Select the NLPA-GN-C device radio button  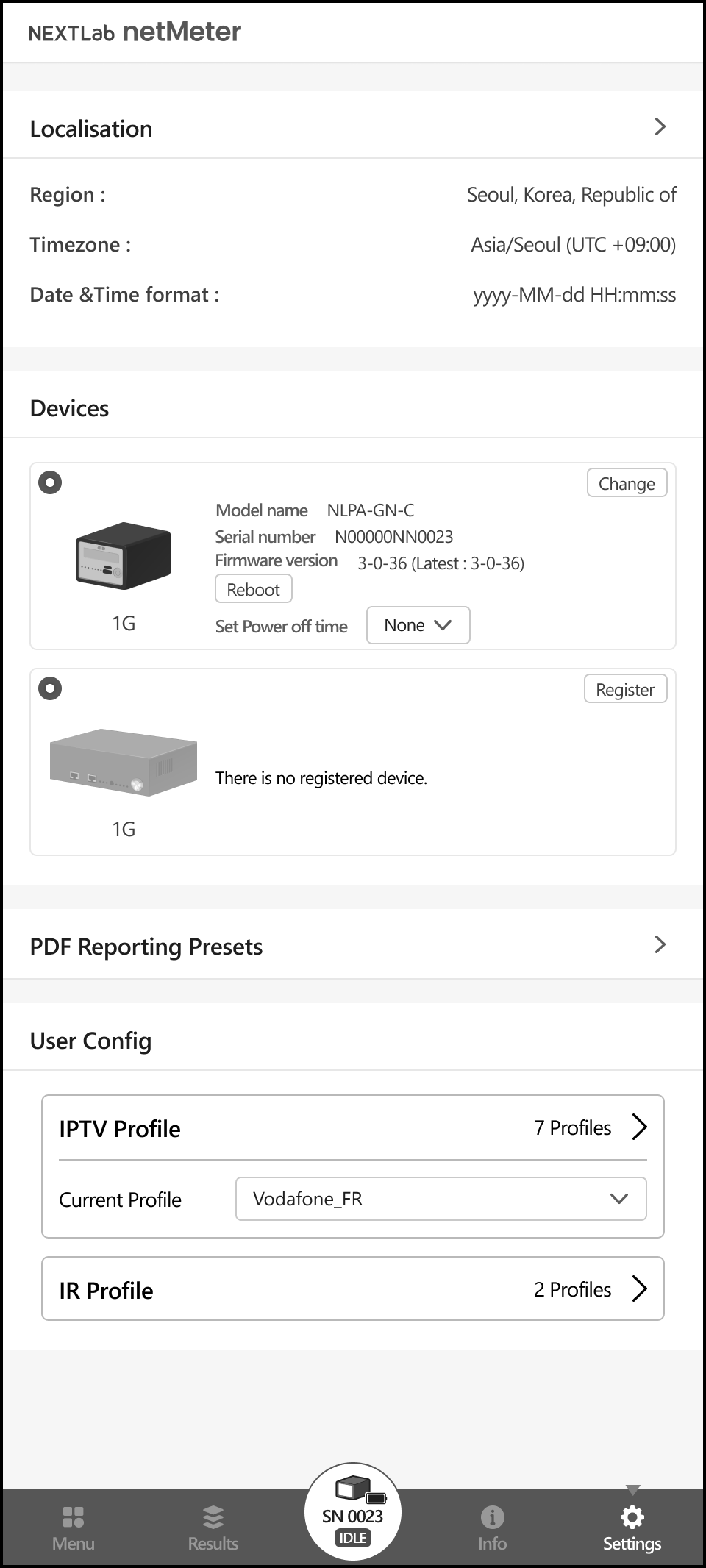click(x=50, y=482)
